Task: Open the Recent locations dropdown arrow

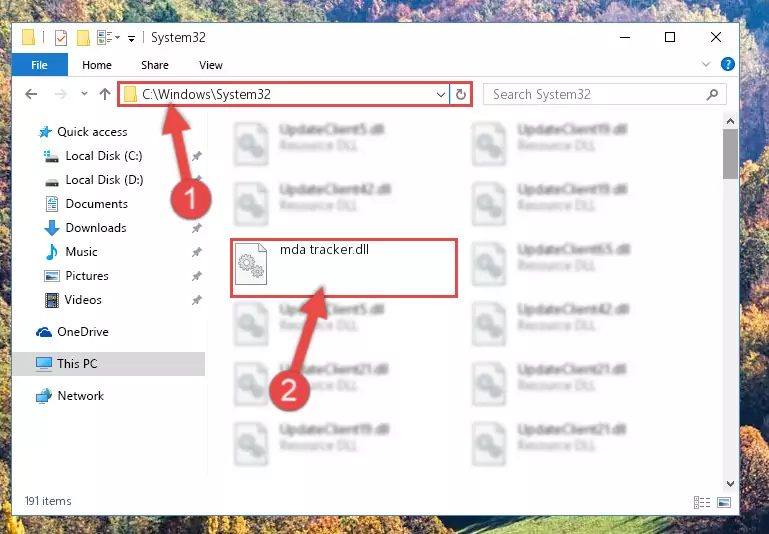Action: (84, 94)
